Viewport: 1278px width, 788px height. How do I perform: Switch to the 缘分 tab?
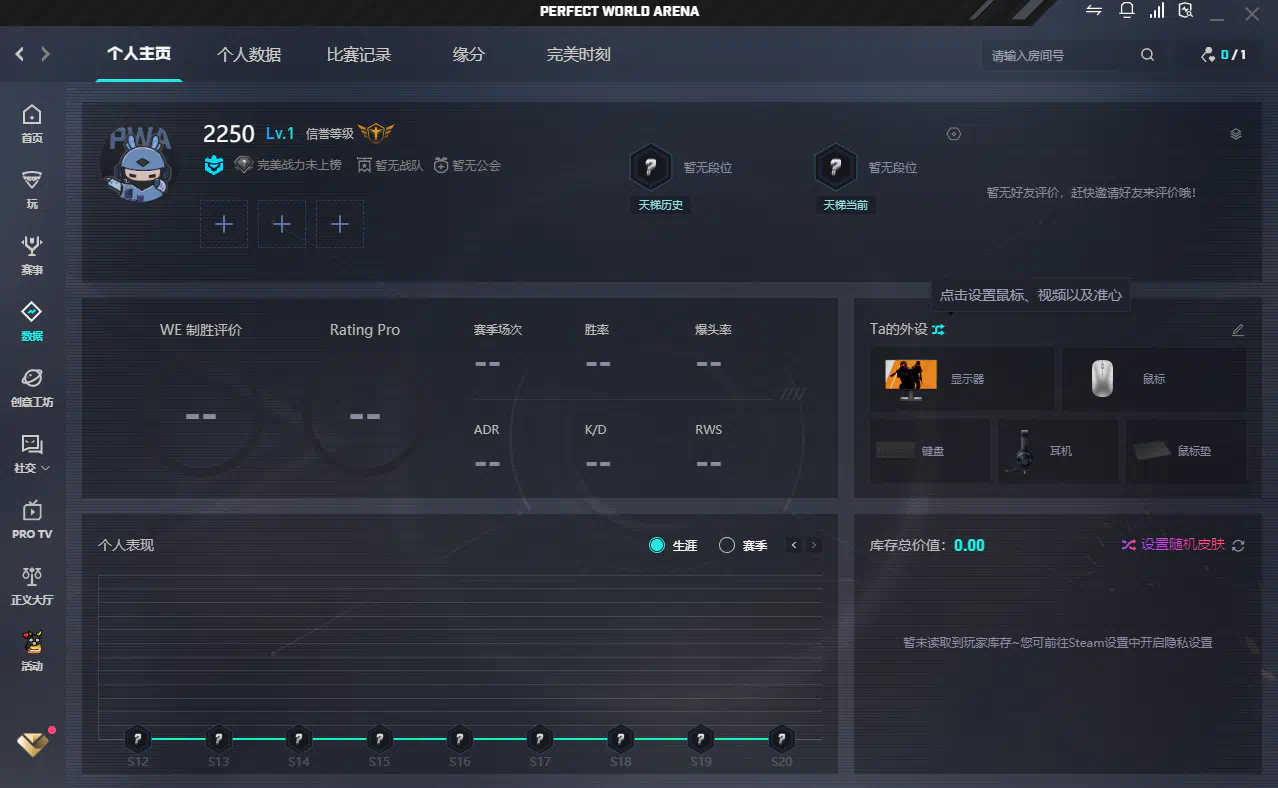click(469, 55)
